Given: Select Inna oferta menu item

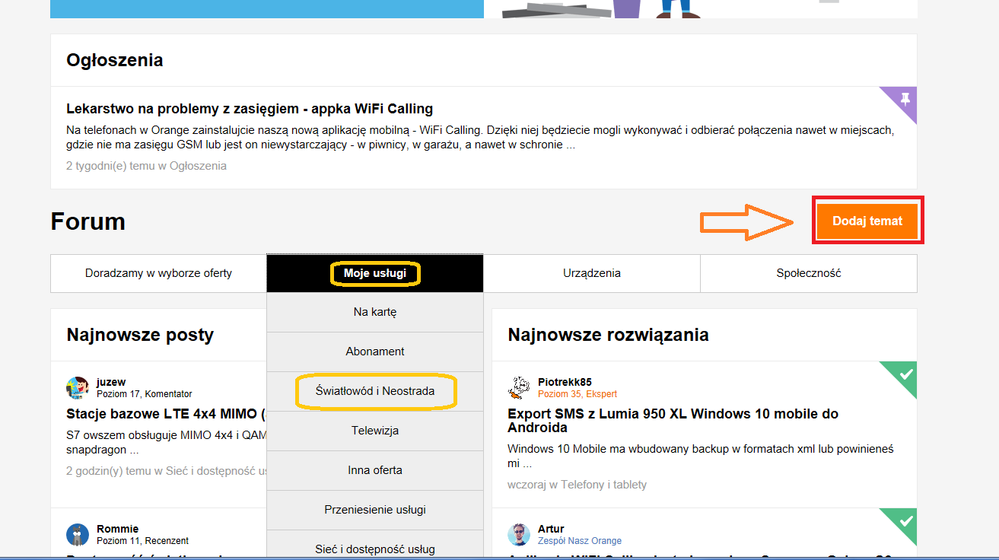Looking at the screenshot, I should pyautogui.click(x=375, y=470).
